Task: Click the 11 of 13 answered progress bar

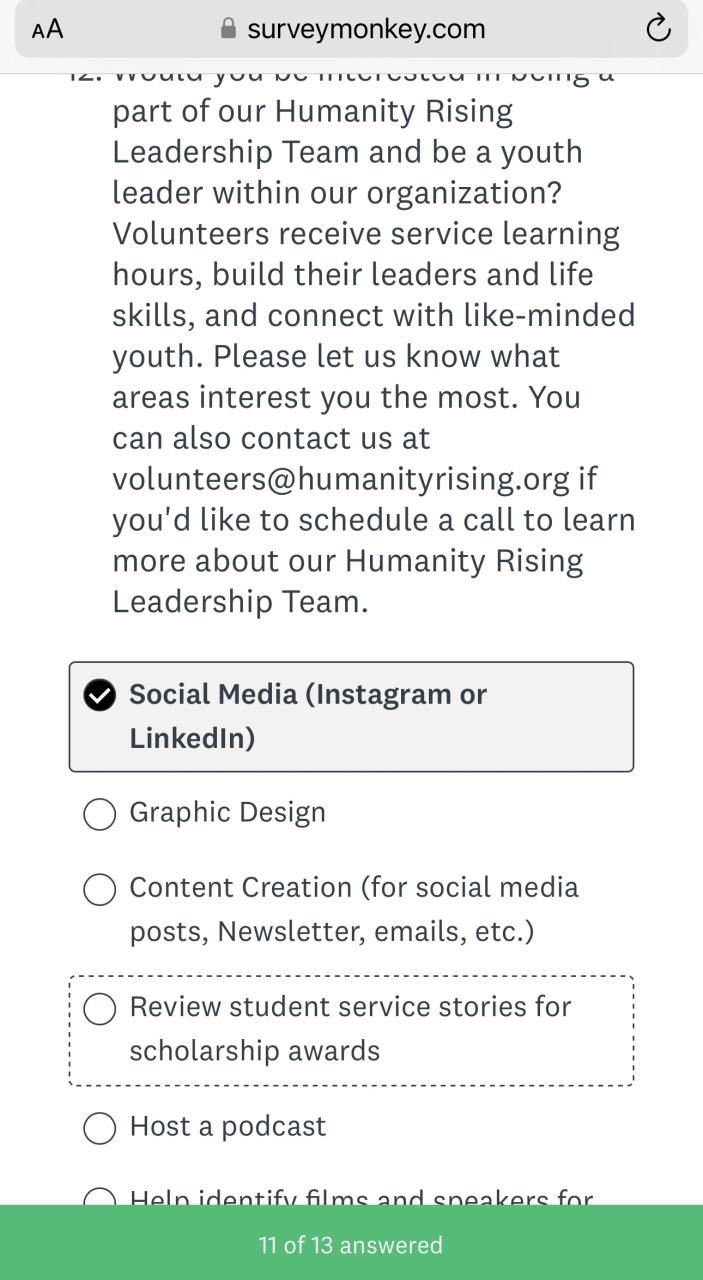Action: click(x=351, y=1245)
